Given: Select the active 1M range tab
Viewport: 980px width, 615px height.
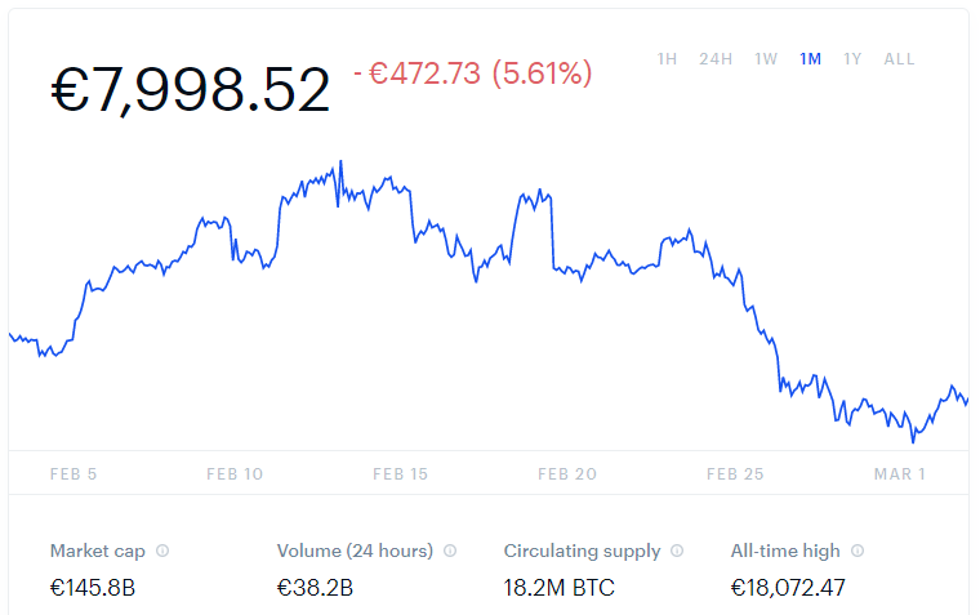Looking at the screenshot, I should pyautogui.click(x=811, y=59).
